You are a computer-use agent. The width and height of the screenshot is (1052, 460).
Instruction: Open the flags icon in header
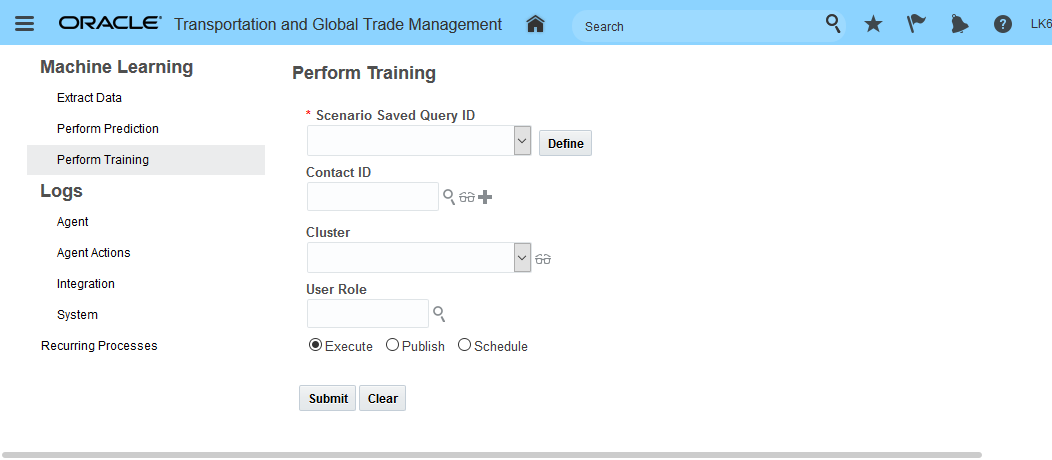click(x=916, y=24)
